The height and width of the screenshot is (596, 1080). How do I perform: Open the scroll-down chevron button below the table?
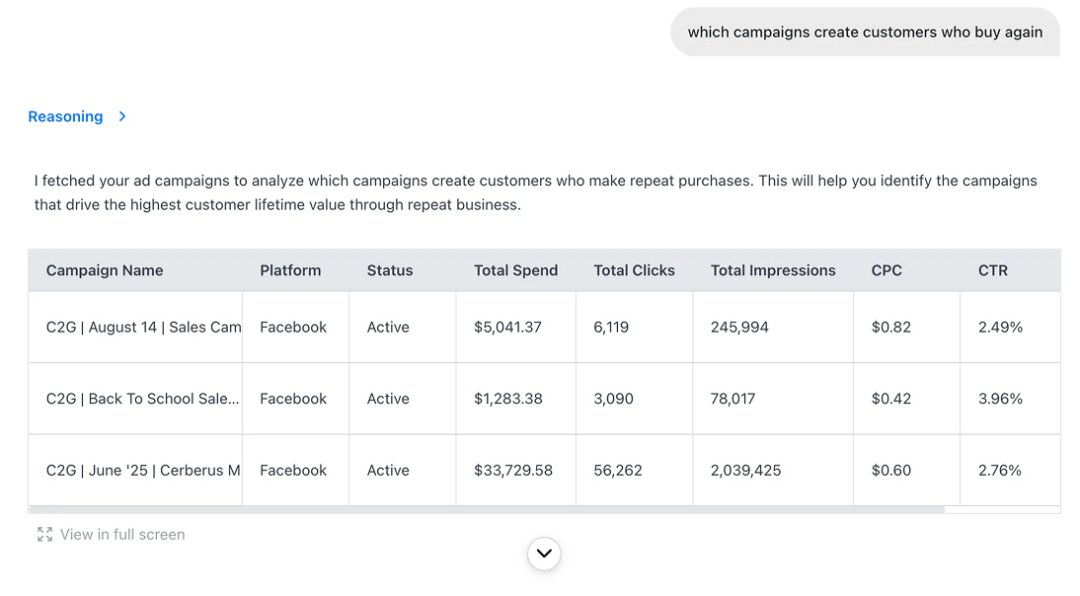click(544, 553)
